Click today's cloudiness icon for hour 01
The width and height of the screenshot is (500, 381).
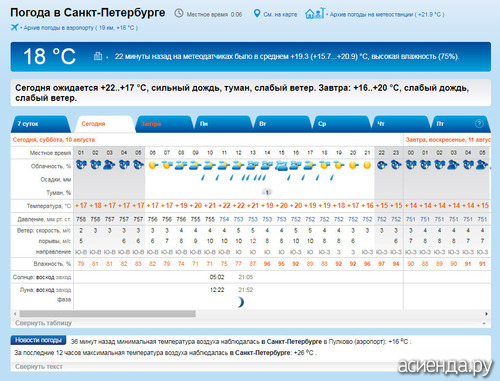pyautogui.click(x=81, y=165)
